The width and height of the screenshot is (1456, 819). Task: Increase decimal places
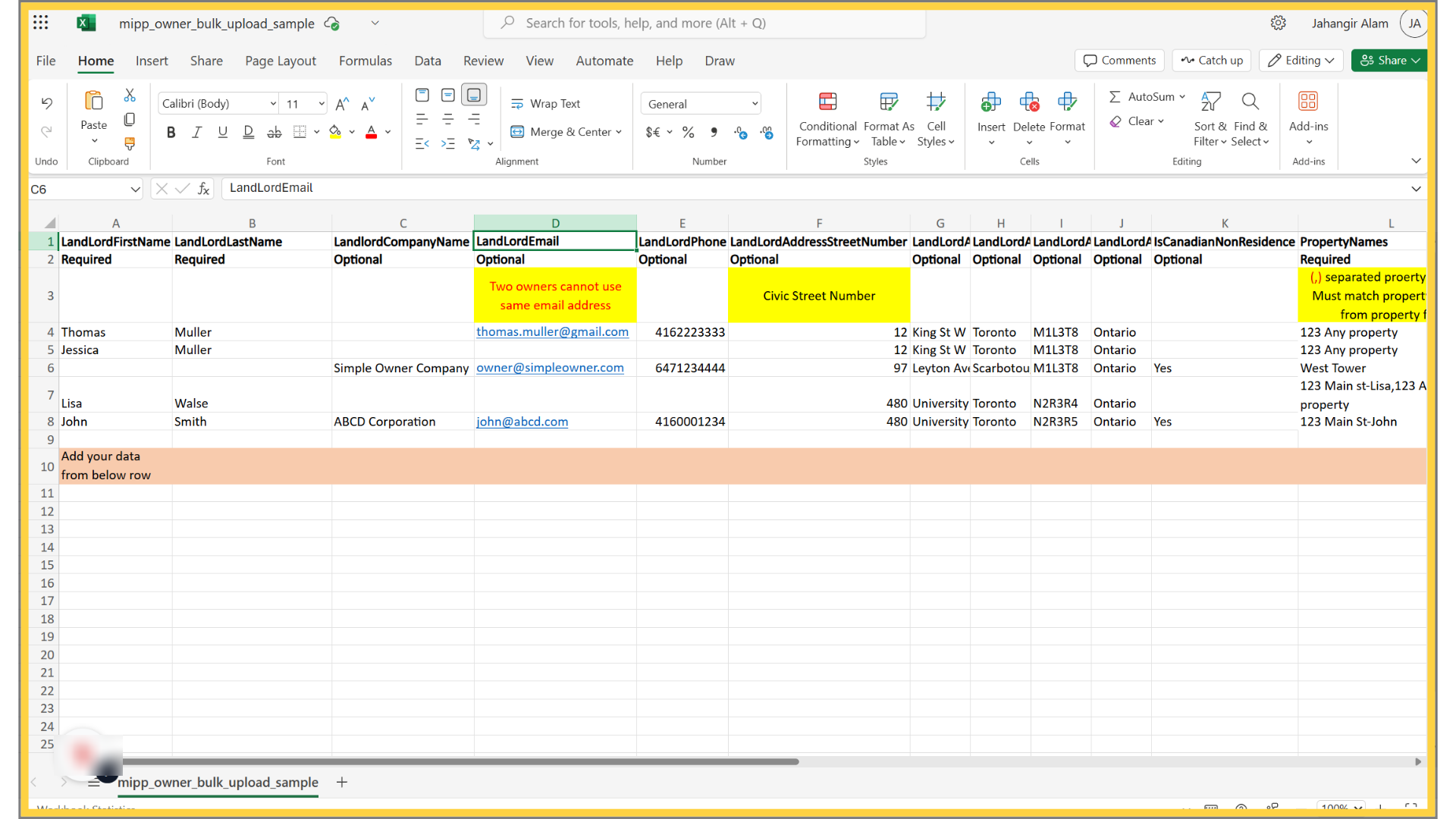[741, 132]
